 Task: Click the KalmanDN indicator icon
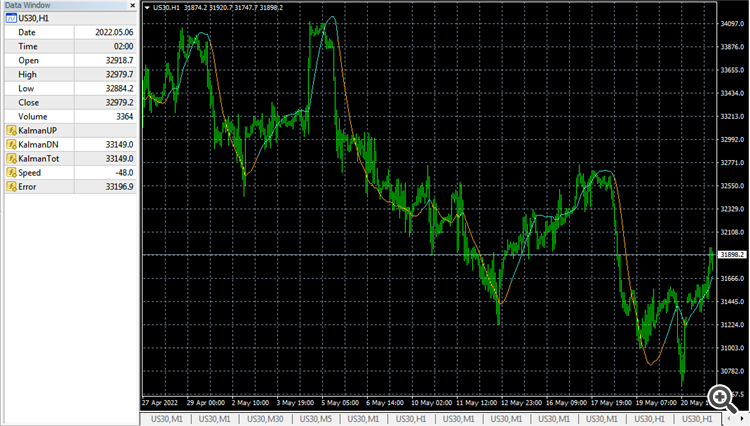(11, 144)
